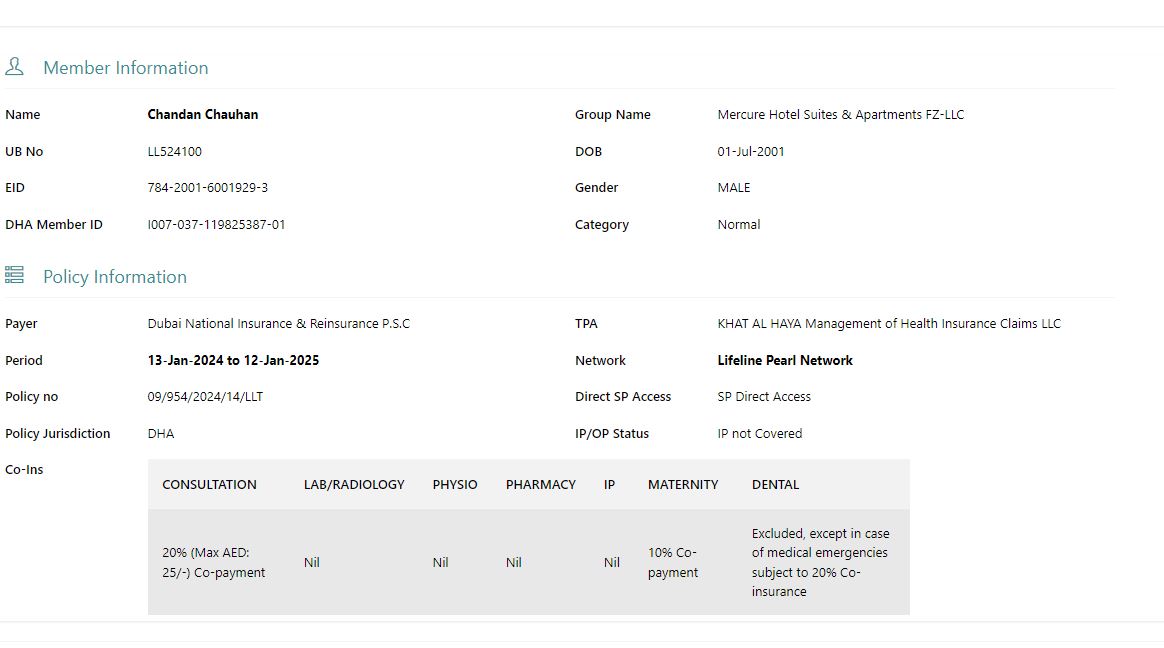Click the date of birth 01-Jul-2001
The image size is (1164, 648).
click(x=751, y=152)
